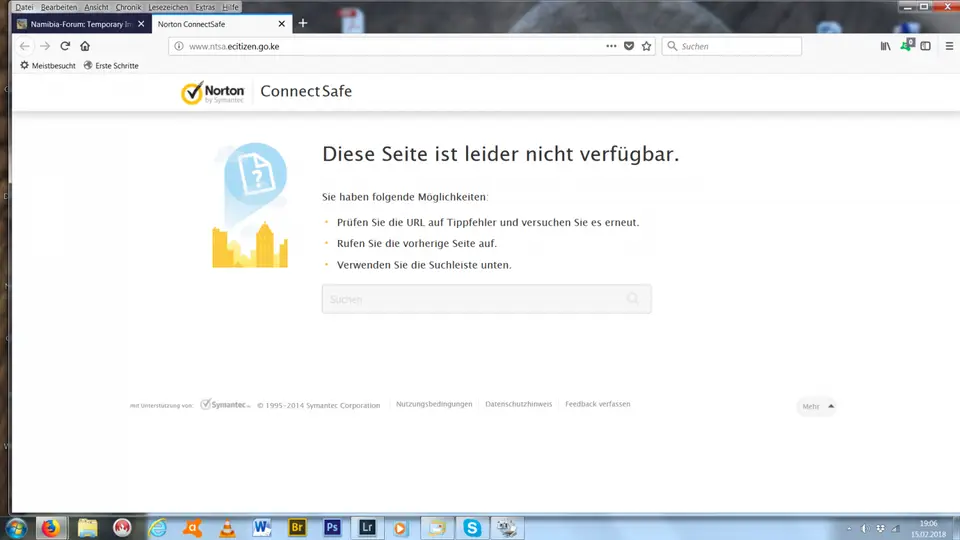Open the Chronik menu
The image size is (960, 540).
tap(128, 7)
